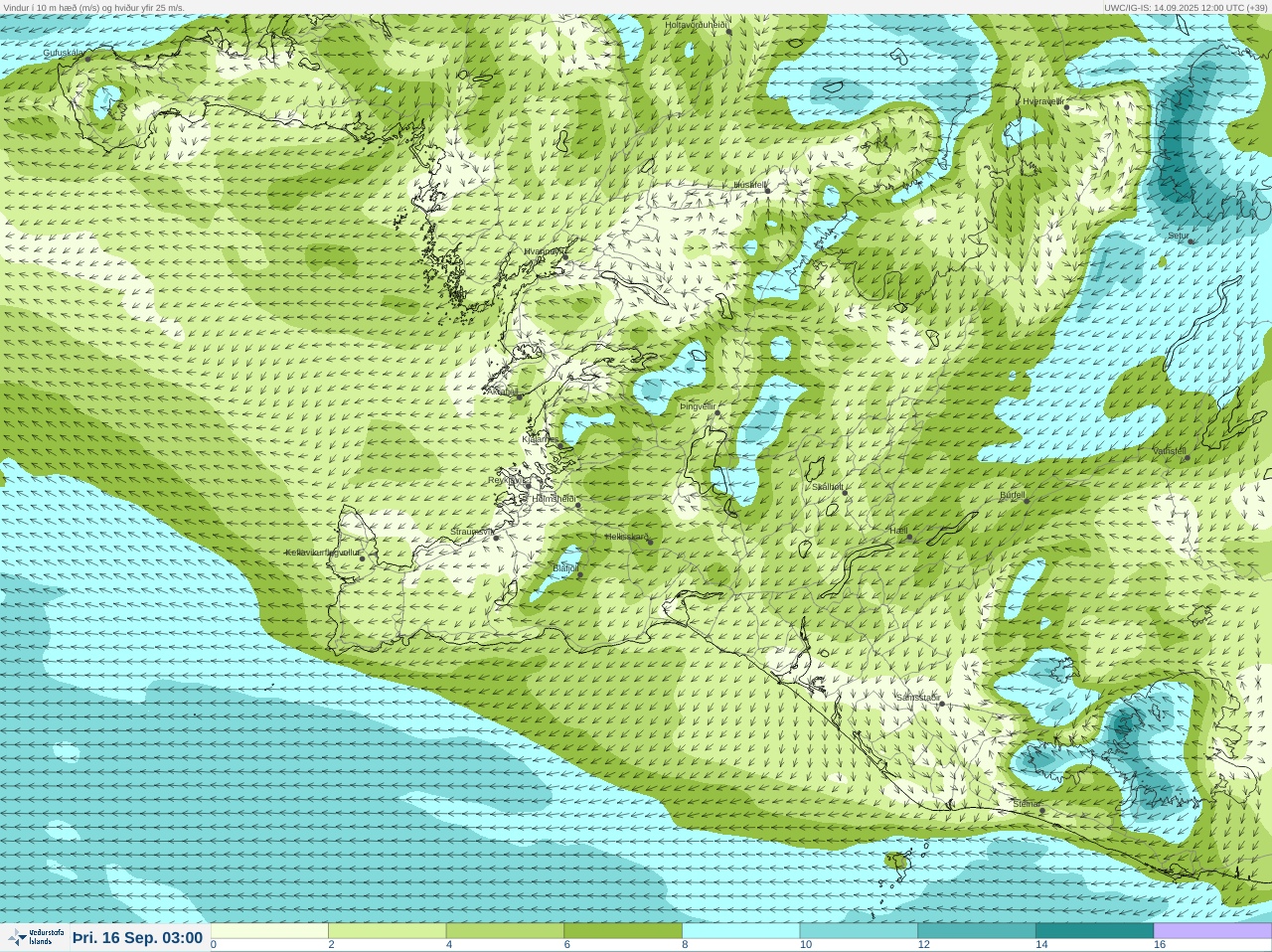The height and width of the screenshot is (952, 1272).
Task: Click the 8–10 m/s light cyan legend swatch
Action: coord(741,931)
